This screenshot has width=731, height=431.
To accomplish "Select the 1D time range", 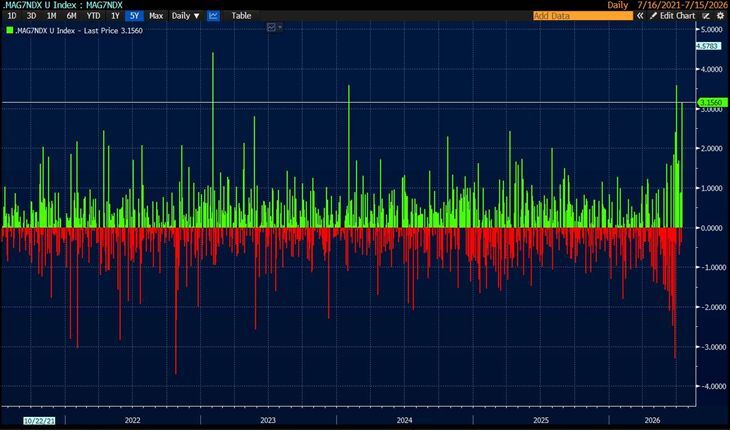I will (12, 16).
